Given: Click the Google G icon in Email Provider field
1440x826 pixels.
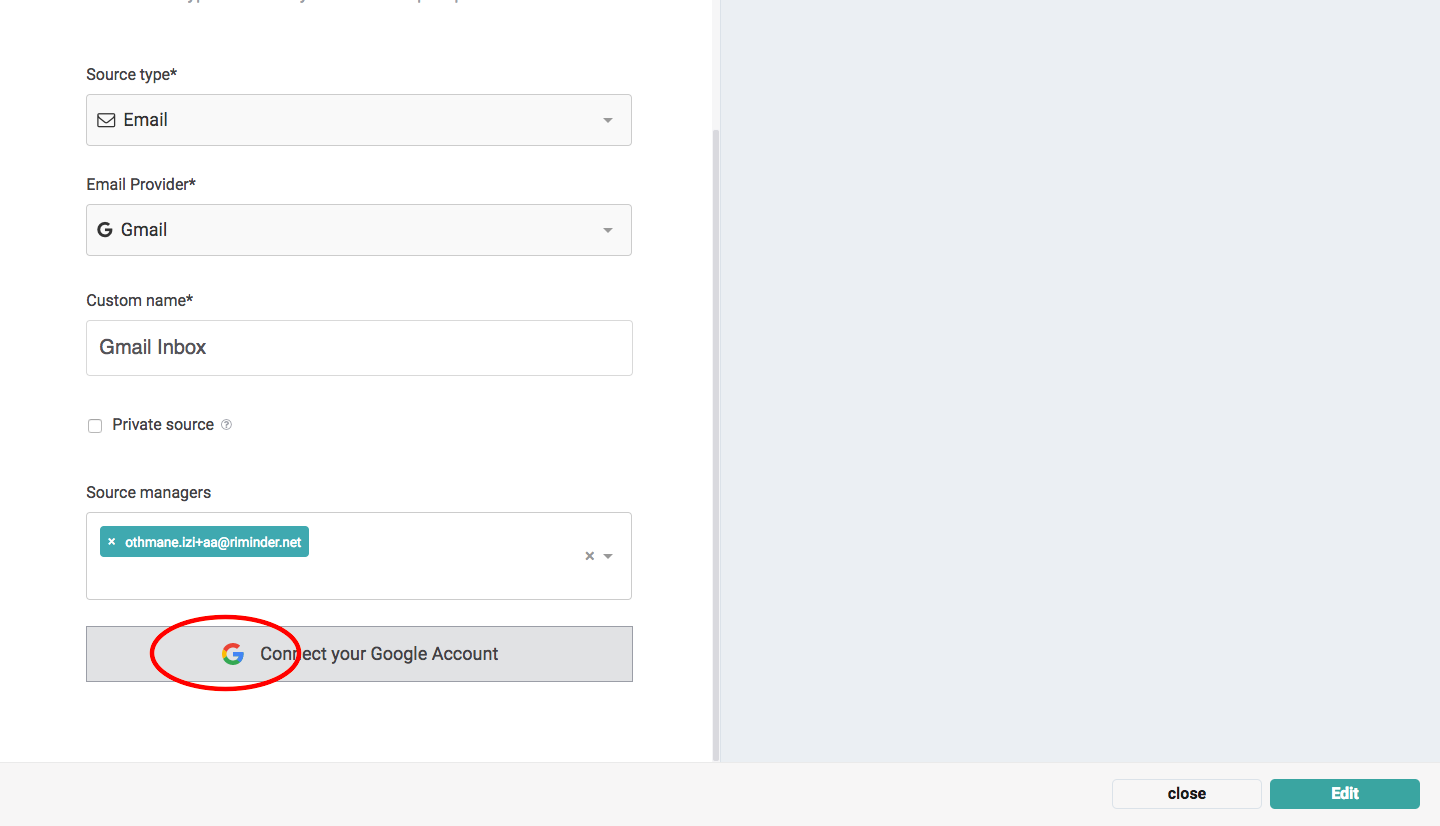Looking at the screenshot, I should pyautogui.click(x=105, y=230).
